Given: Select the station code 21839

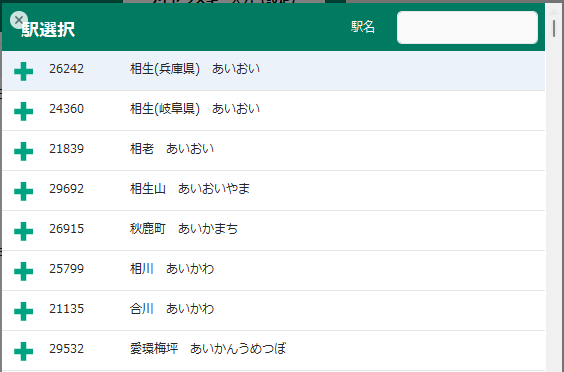Looking at the screenshot, I should click(x=67, y=149).
